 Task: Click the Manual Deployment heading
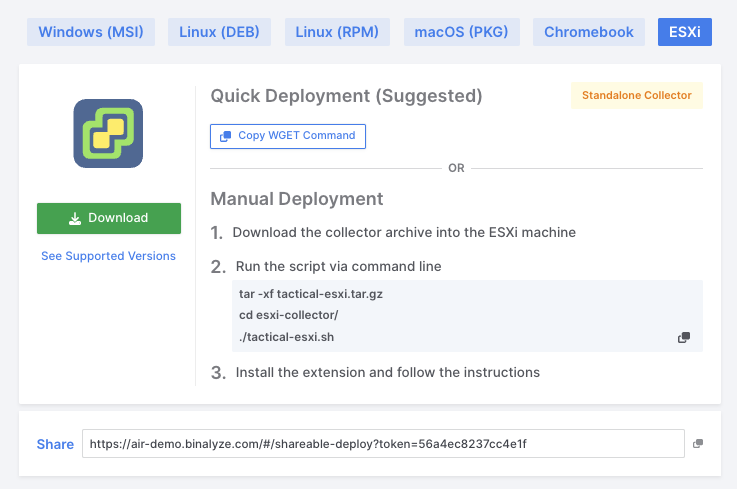(297, 199)
